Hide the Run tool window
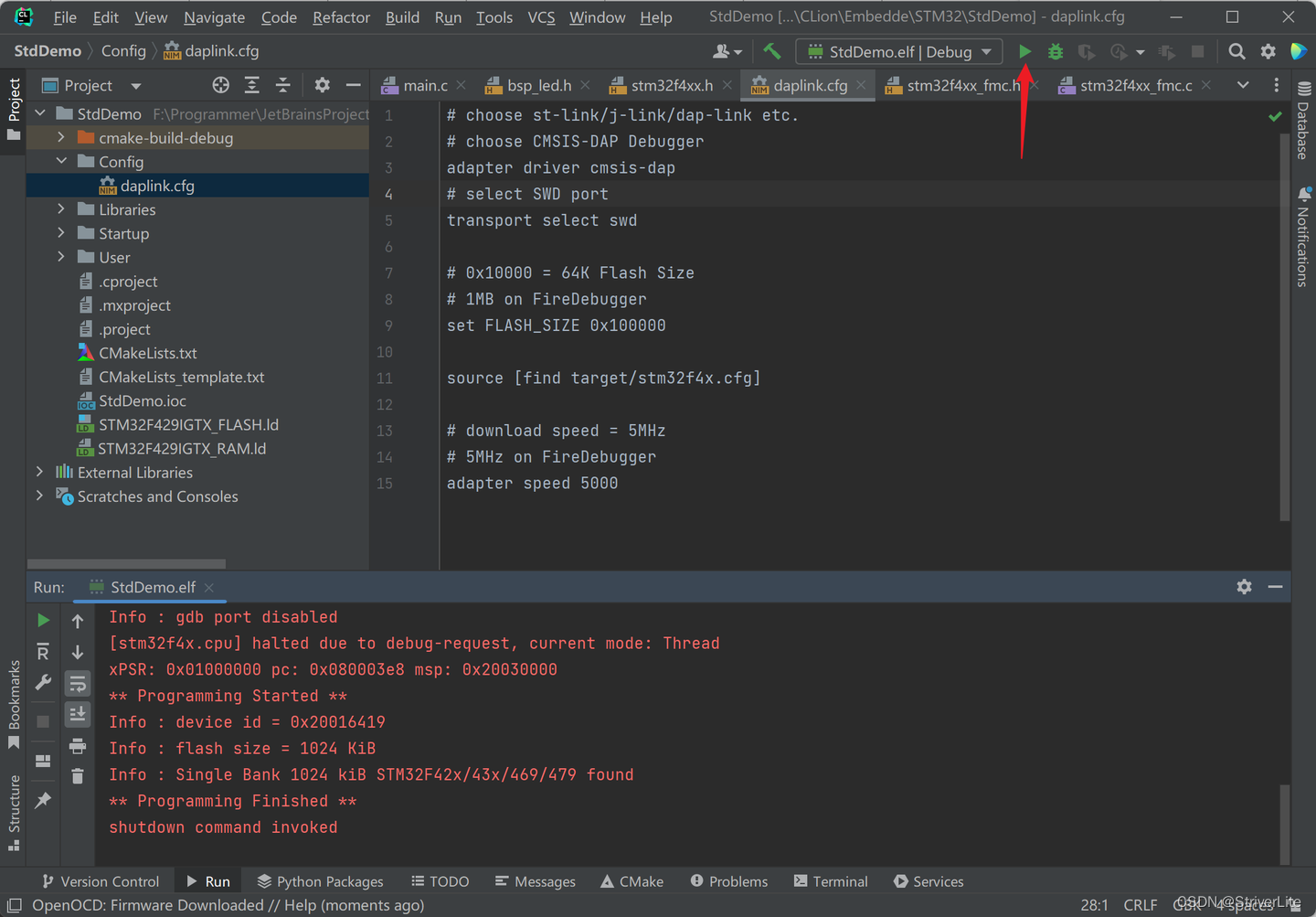This screenshot has width=1316, height=917. (x=1275, y=587)
